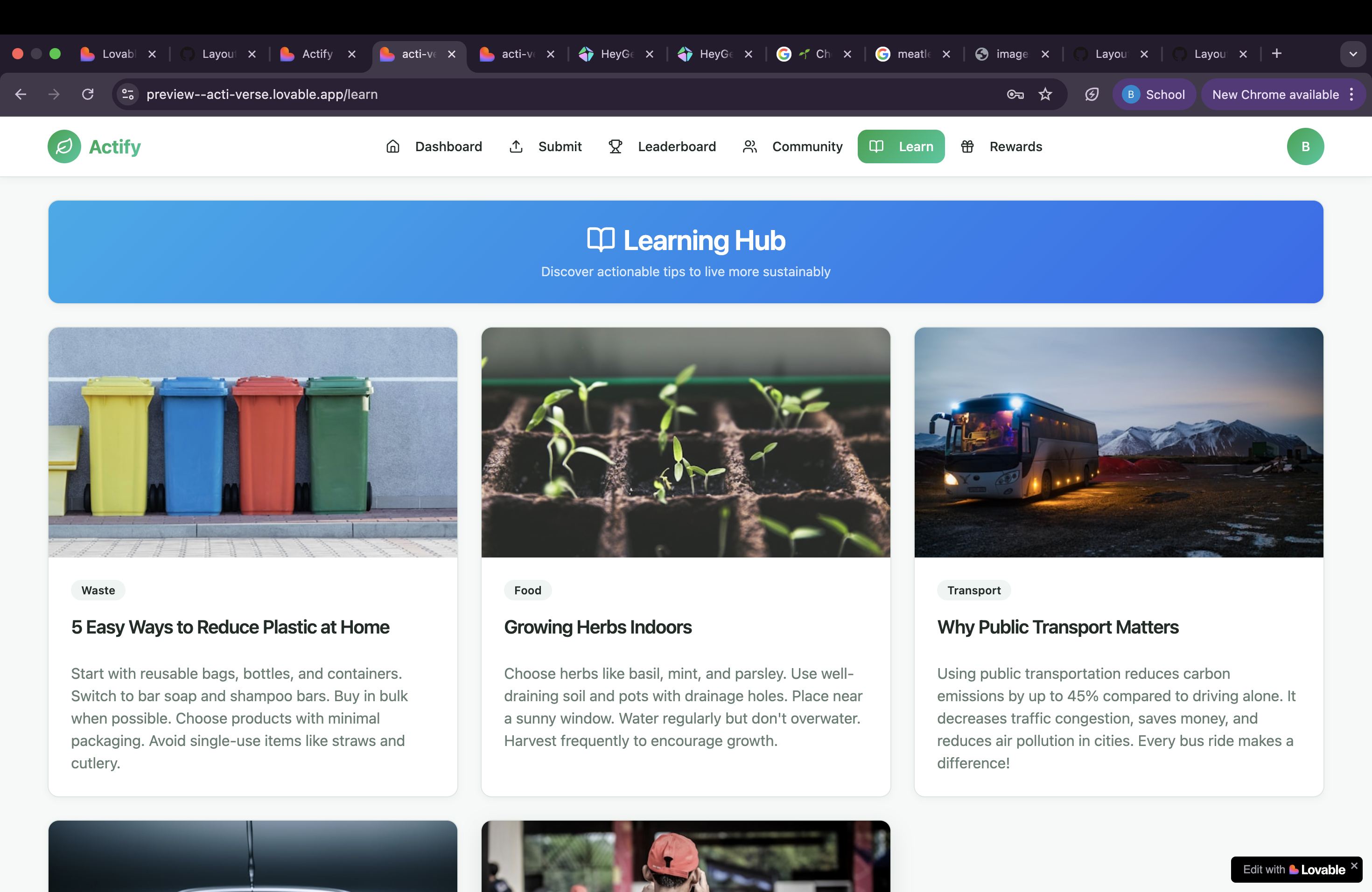
Task: Open the extension icon beside the bookmark star
Action: point(1091,94)
